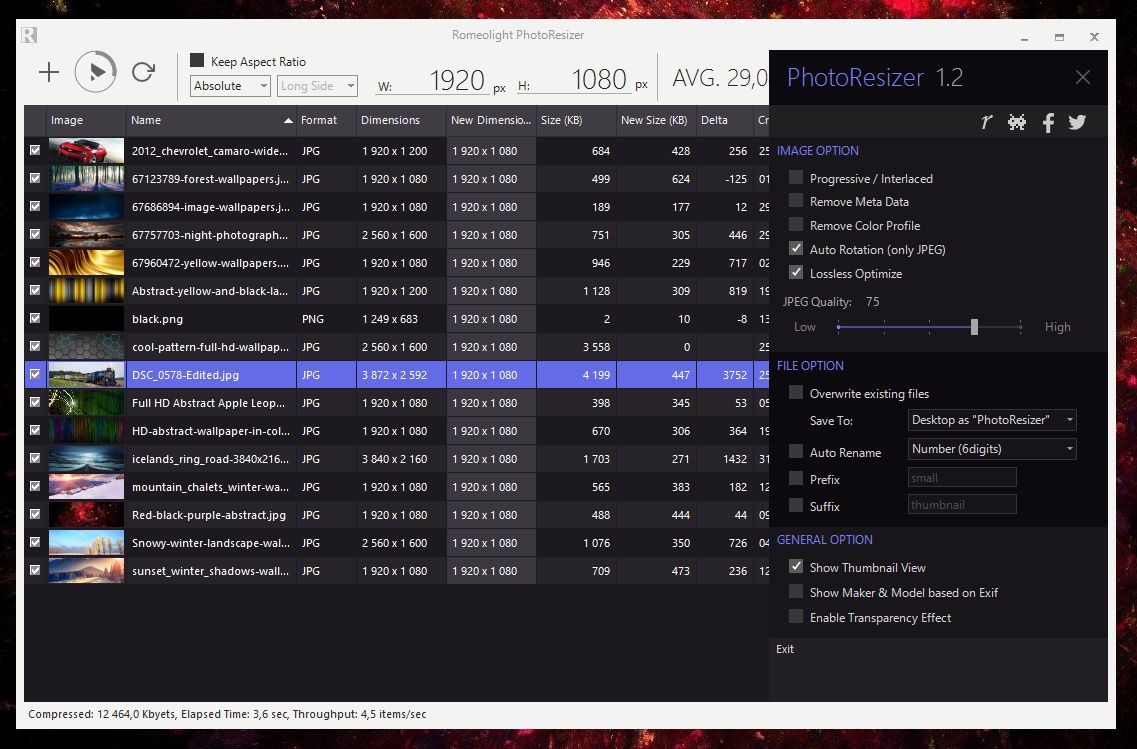
Task: Click the sort arrow in Name header
Action: (x=288, y=120)
